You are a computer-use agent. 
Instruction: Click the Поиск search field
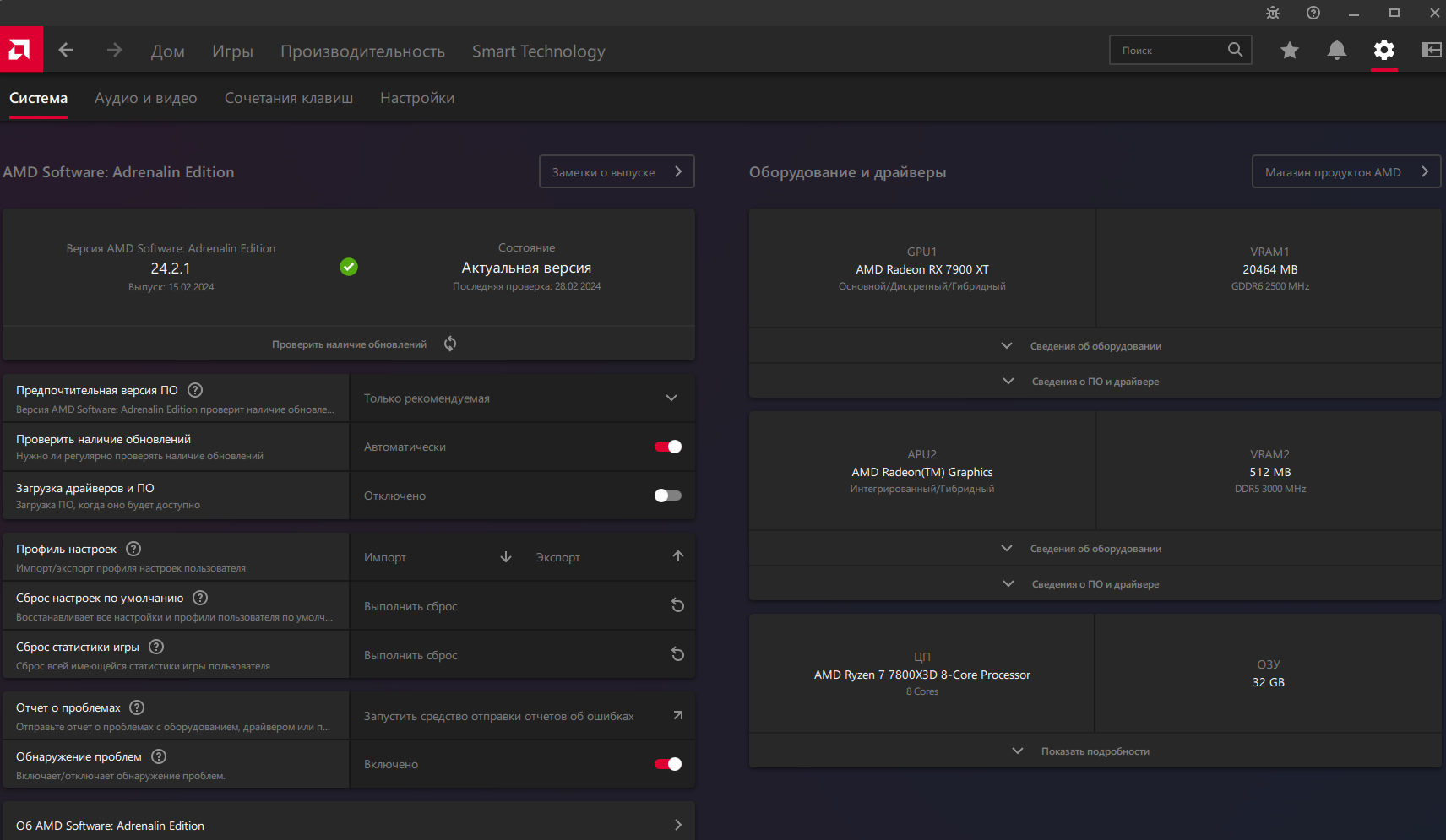click(1170, 51)
